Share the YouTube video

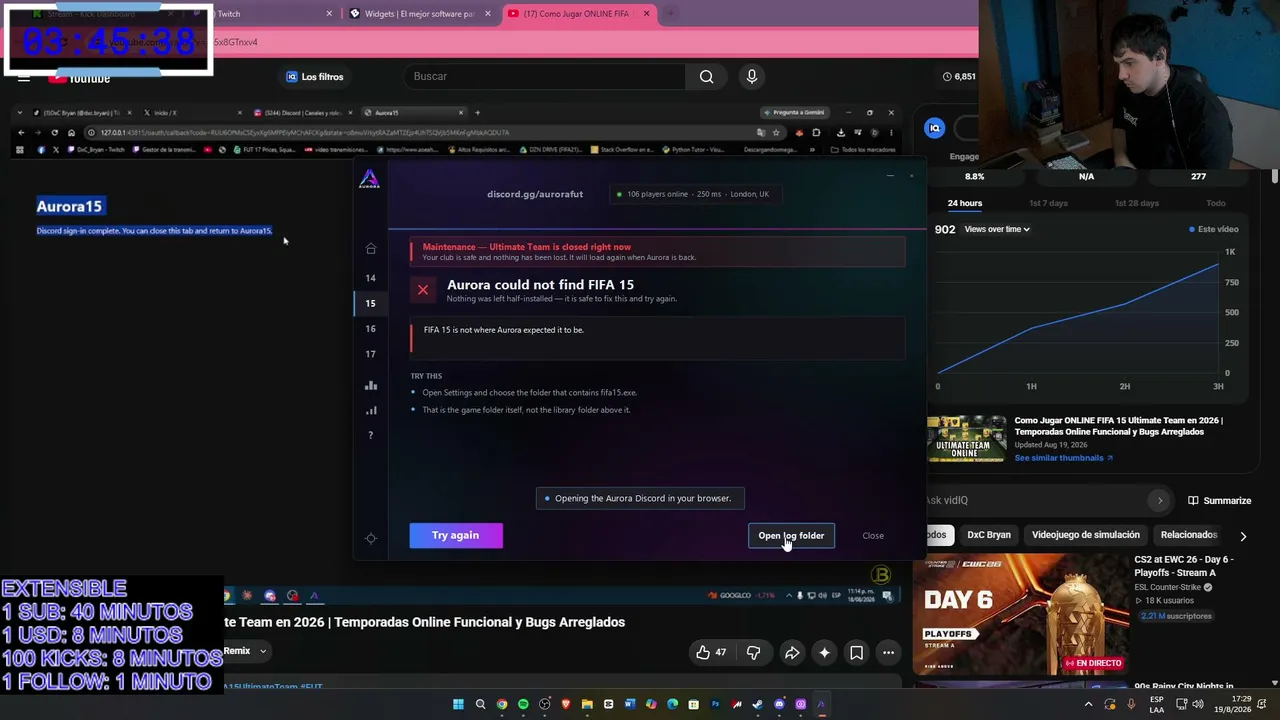coord(792,653)
